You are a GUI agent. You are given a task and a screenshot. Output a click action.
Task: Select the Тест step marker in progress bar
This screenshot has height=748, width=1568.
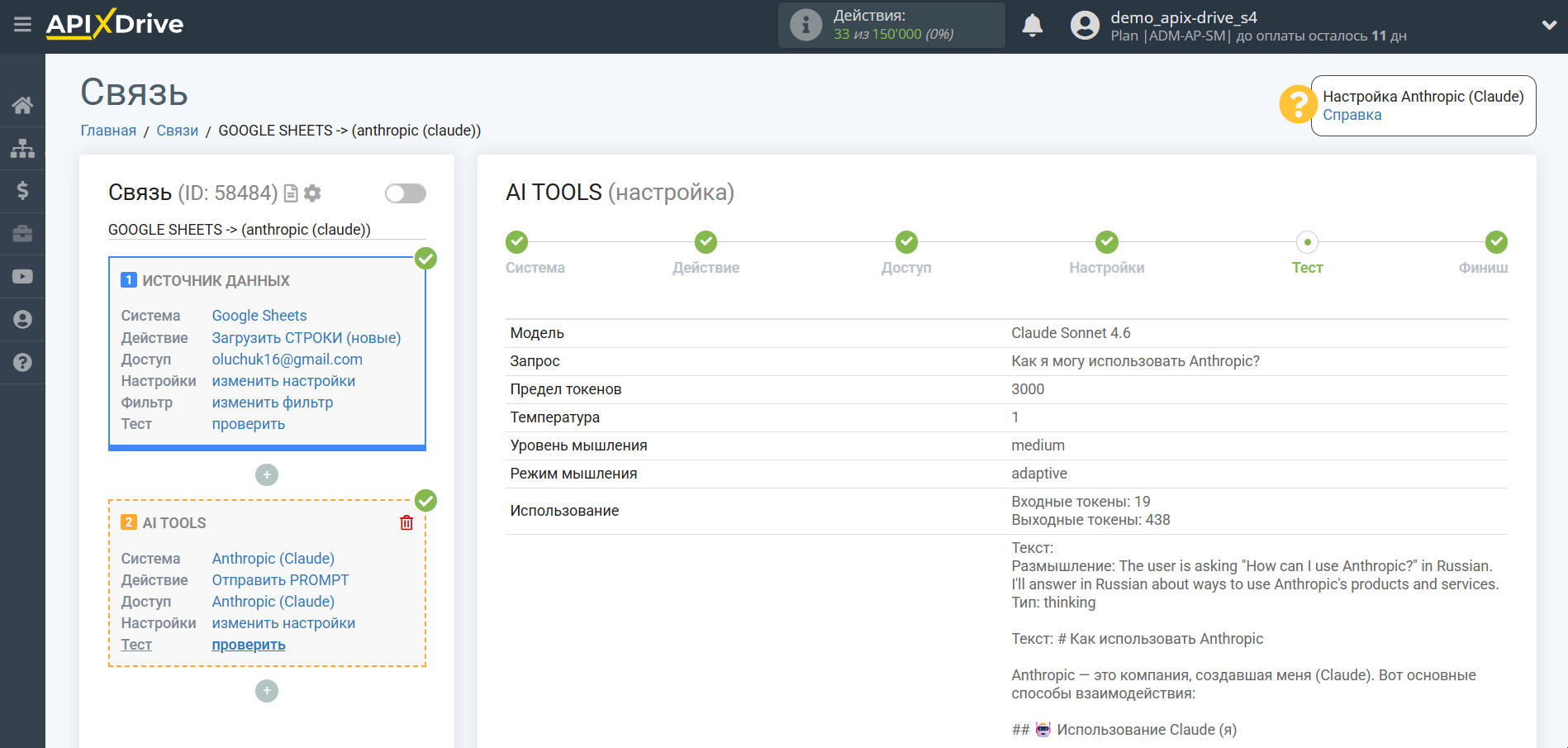(x=1307, y=242)
